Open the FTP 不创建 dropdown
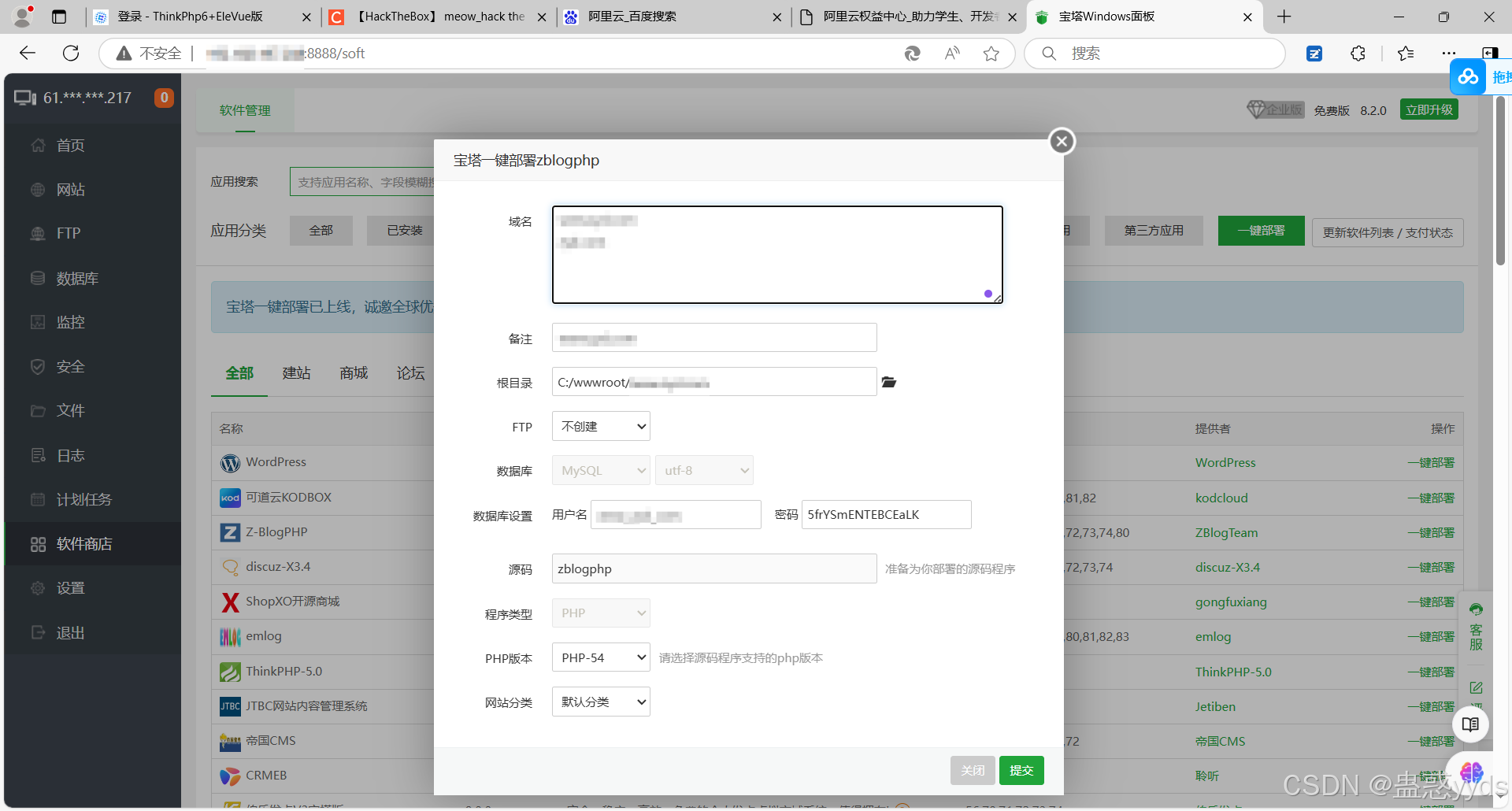1512x811 pixels. tap(601, 426)
